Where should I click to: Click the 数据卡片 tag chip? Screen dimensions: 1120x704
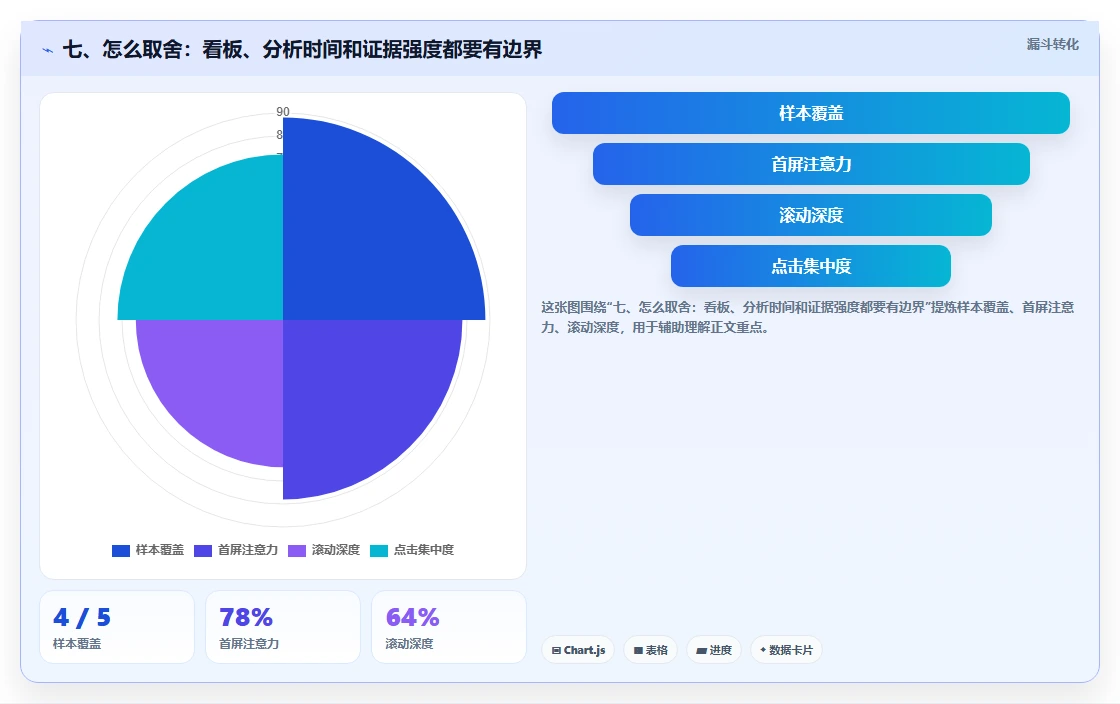click(786, 650)
